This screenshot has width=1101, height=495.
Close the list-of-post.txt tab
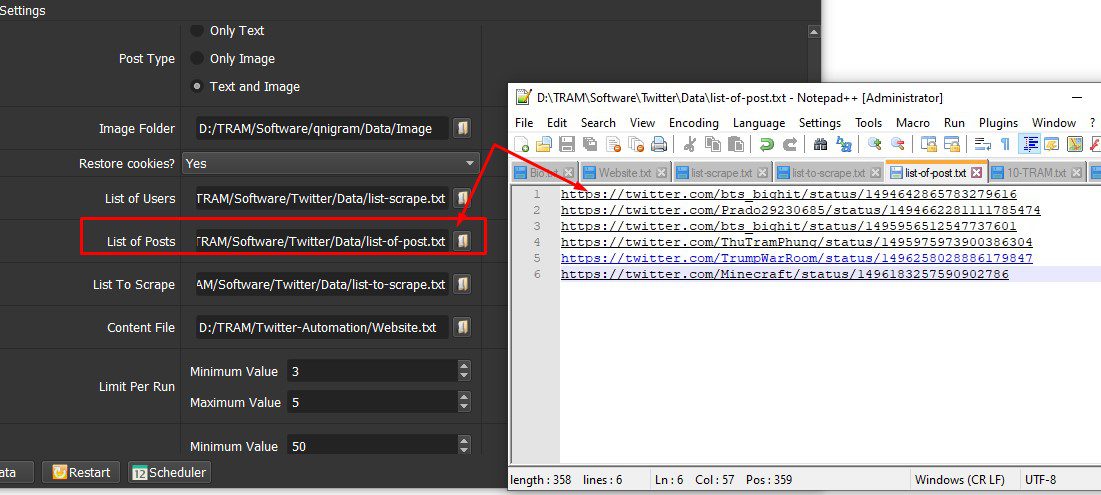point(976,173)
